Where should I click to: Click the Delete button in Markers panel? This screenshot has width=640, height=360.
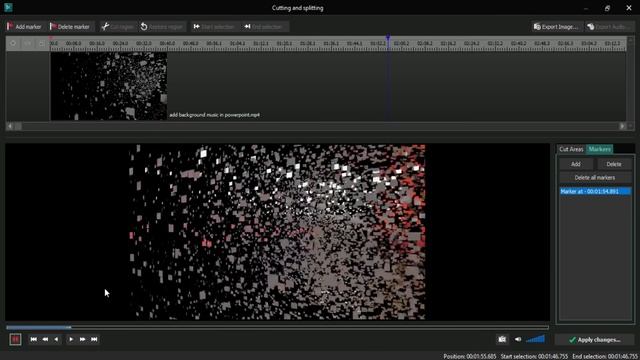pos(614,164)
